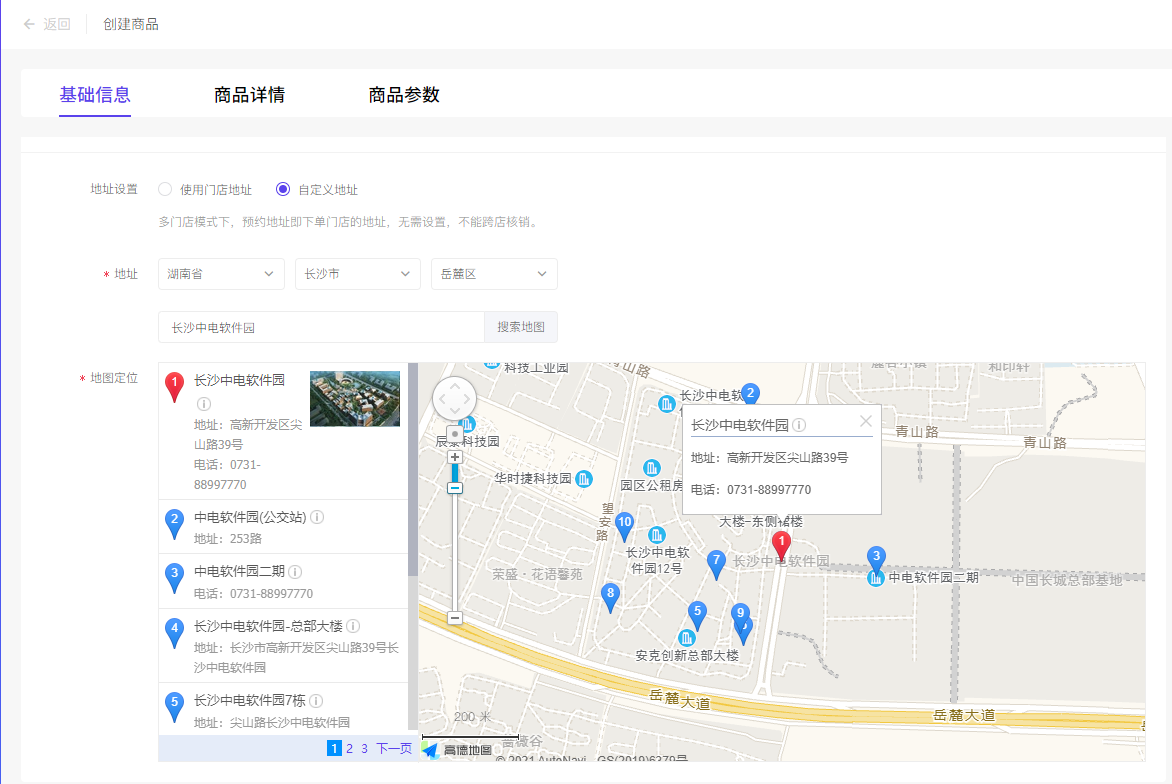Click blue map marker number 8
This screenshot has height=784, width=1172.
pos(610,595)
